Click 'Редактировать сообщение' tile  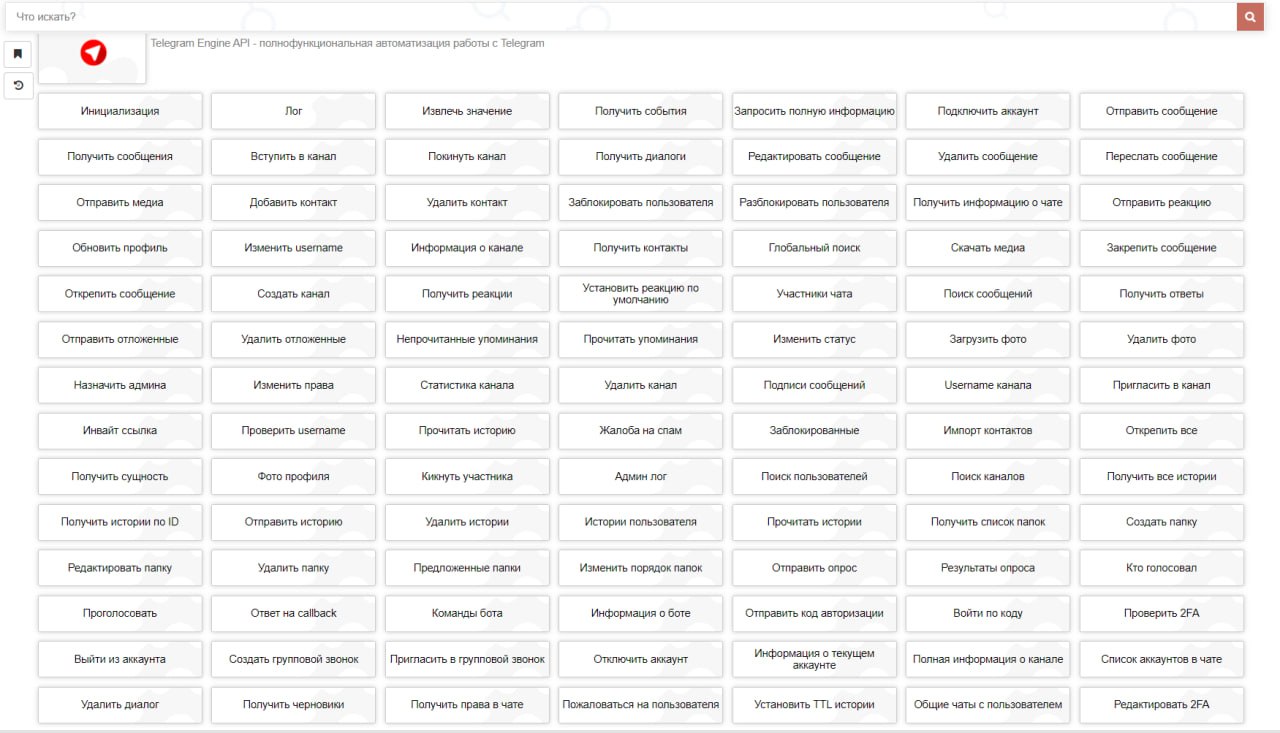point(815,157)
